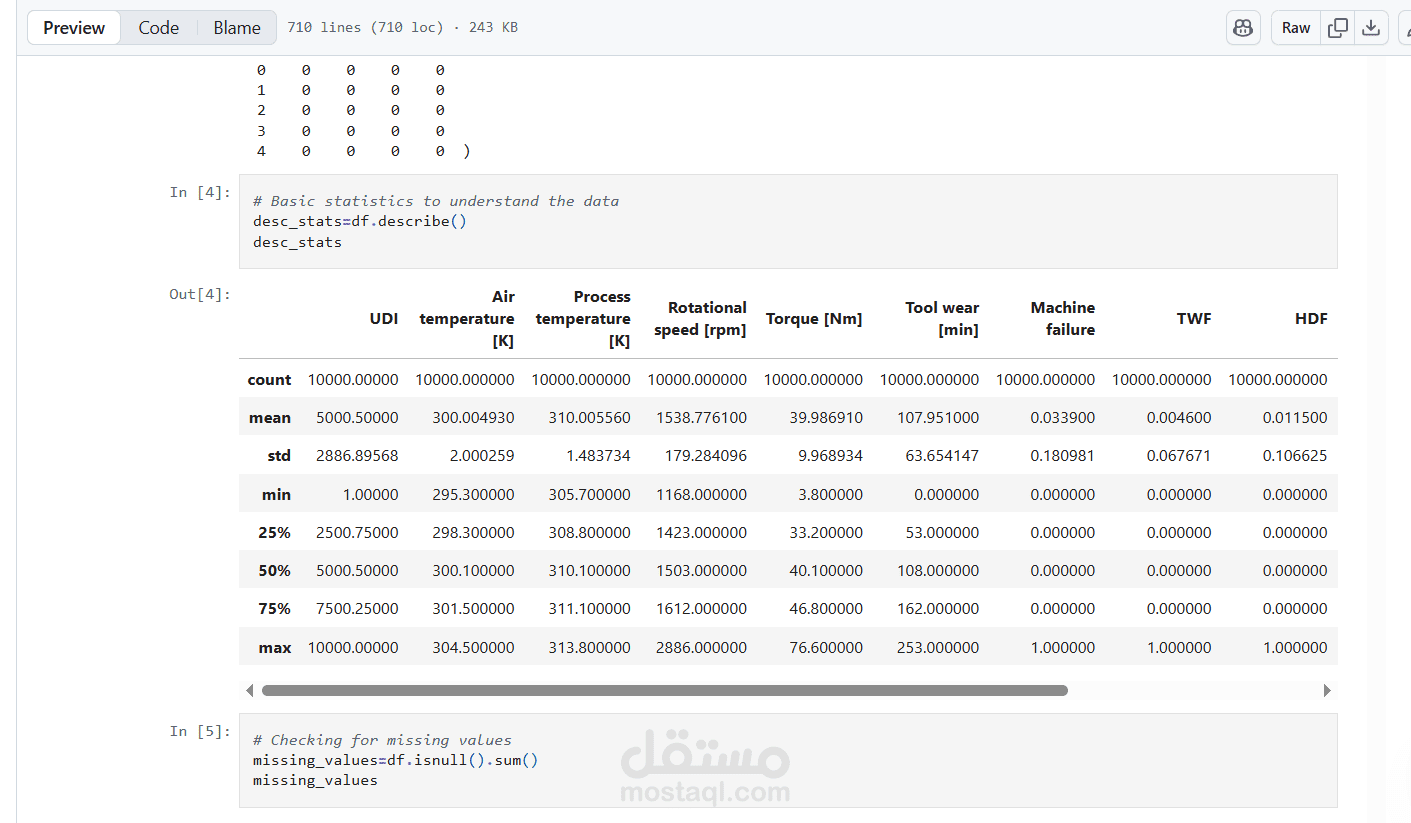Download the raw file via the download icon

[x=1371, y=28]
